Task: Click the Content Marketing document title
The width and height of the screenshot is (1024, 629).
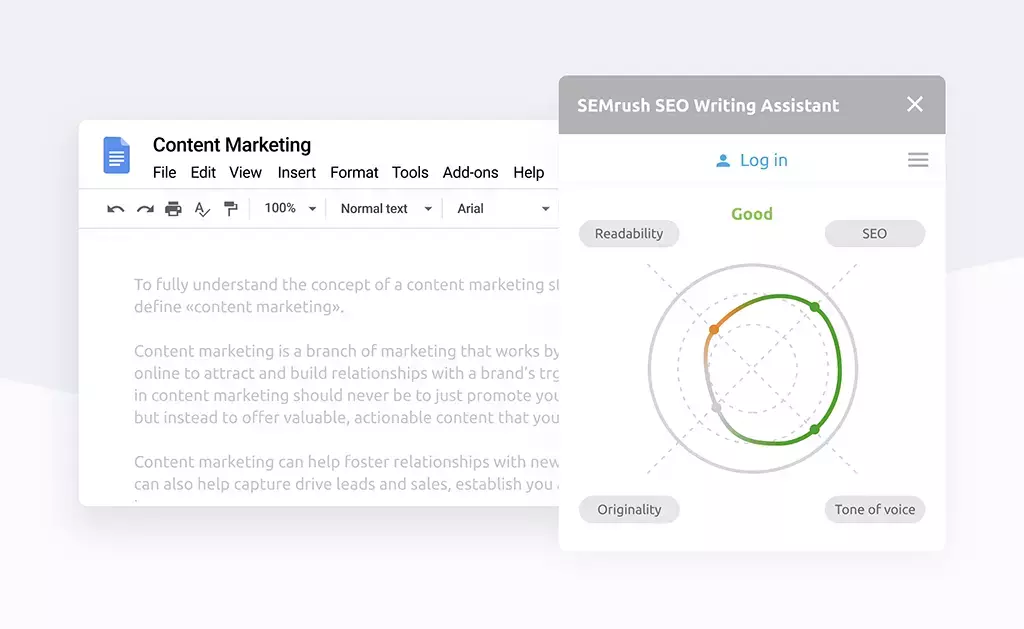Action: (x=232, y=145)
